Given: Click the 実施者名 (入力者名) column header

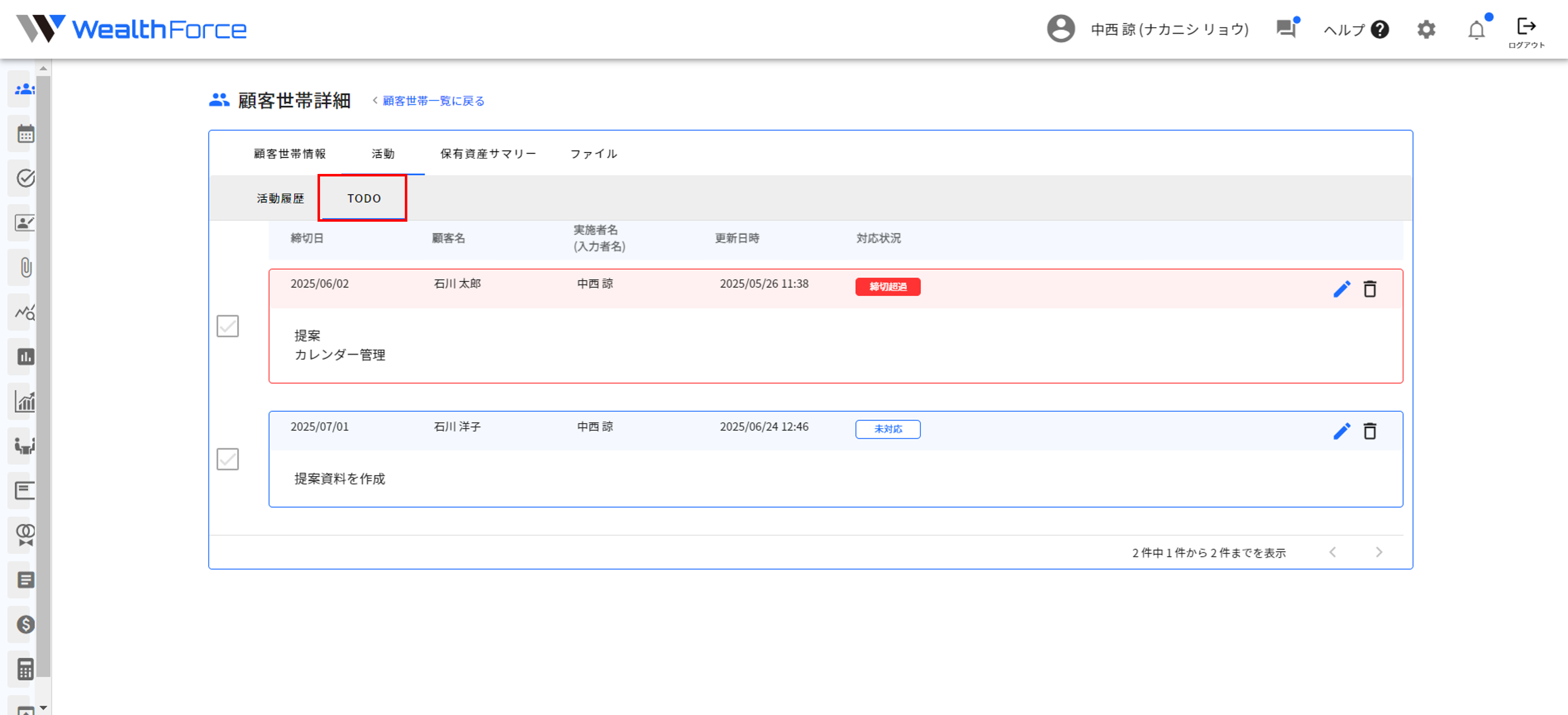Looking at the screenshot, I should click(599, 238).
